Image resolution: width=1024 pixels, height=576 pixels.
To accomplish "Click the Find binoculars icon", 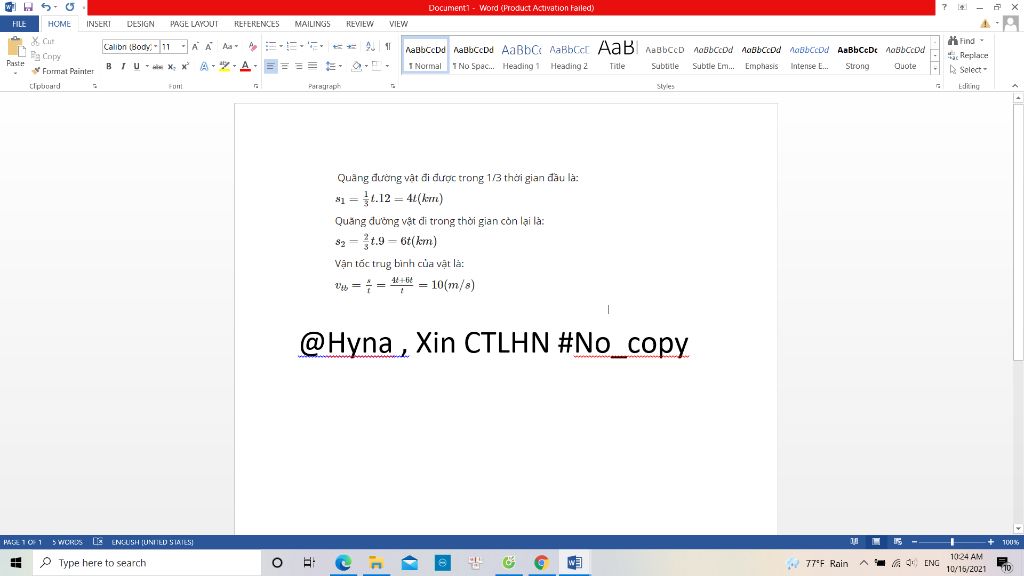I will 953,40.
